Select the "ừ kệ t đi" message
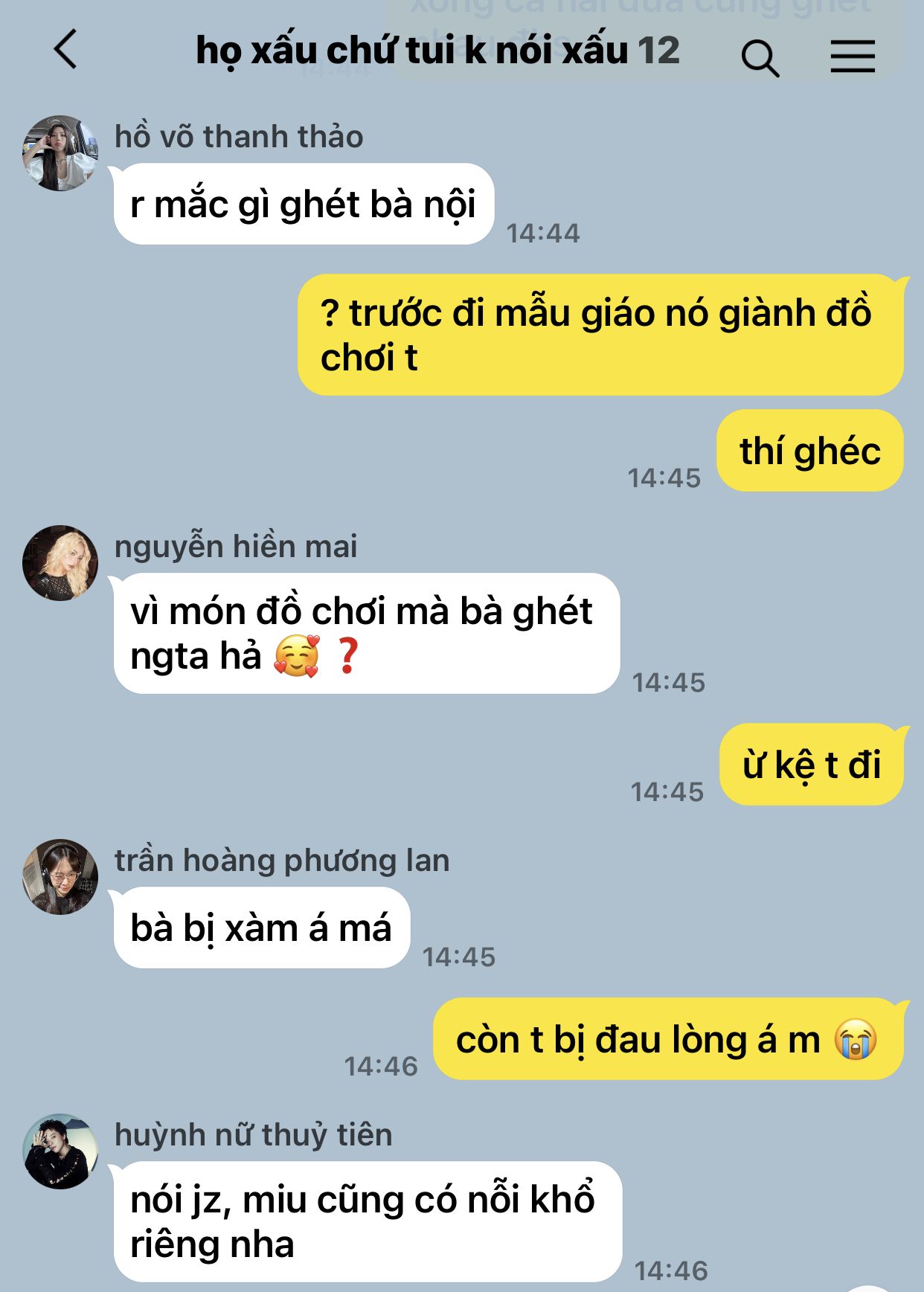Screen dimensions: 924x1292 (812, 765)
